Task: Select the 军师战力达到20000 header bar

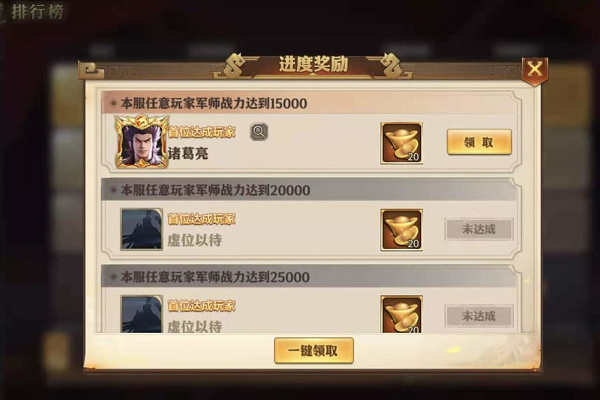Action: (309, 190)
